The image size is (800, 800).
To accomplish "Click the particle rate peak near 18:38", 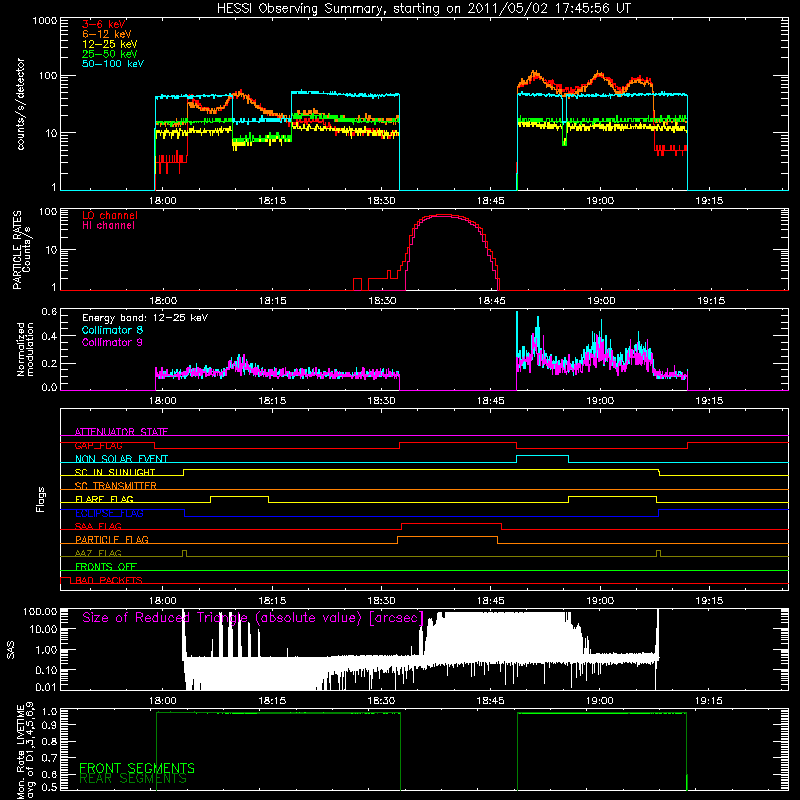I will click(444, 215).
